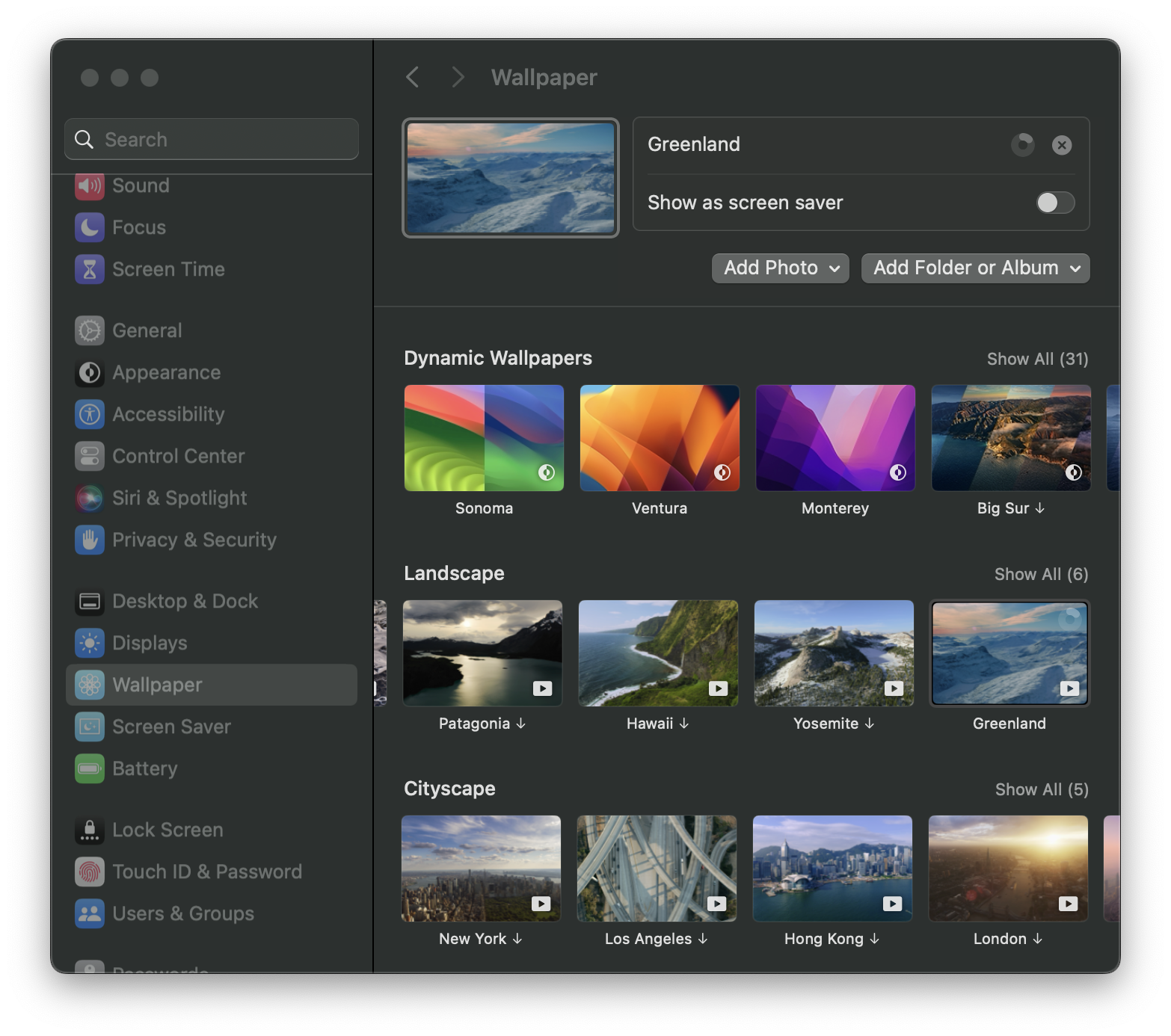Download Yosemite using its arrow icon

[x=870, y=724]
